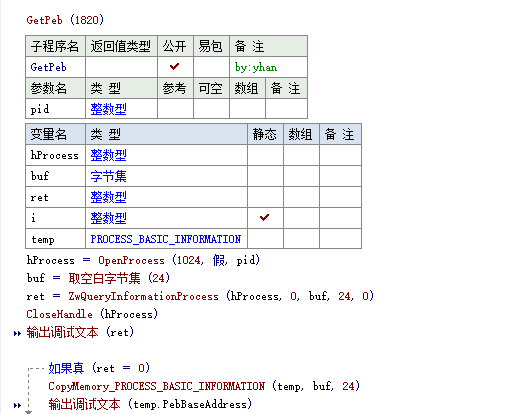
Task: Click the PROCESS_BASIC_INFORMATION type of temp
Action: pos(166,239)
